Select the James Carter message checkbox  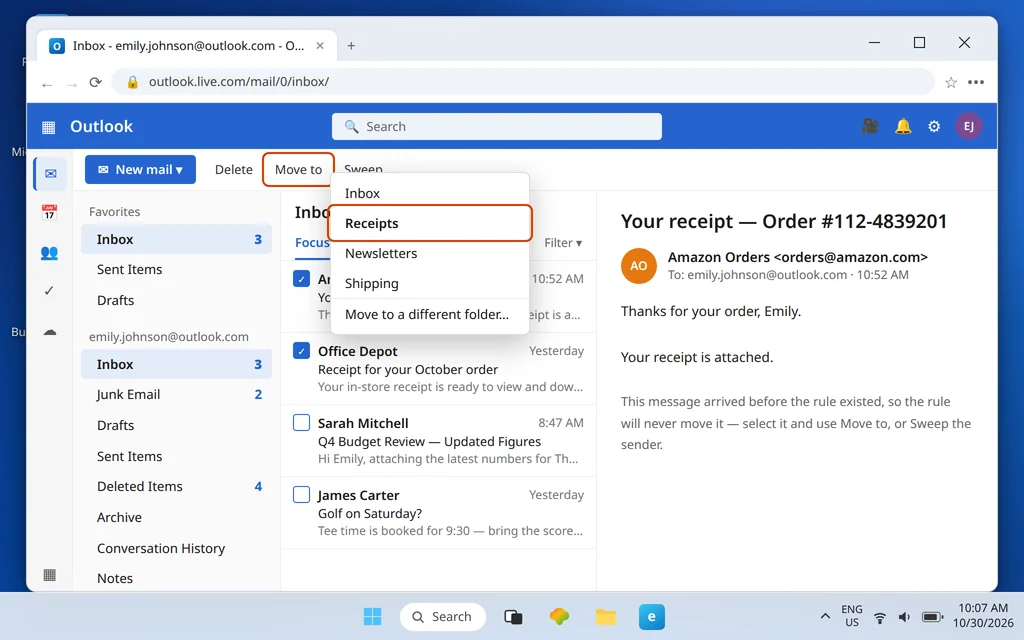coord(301,494)
